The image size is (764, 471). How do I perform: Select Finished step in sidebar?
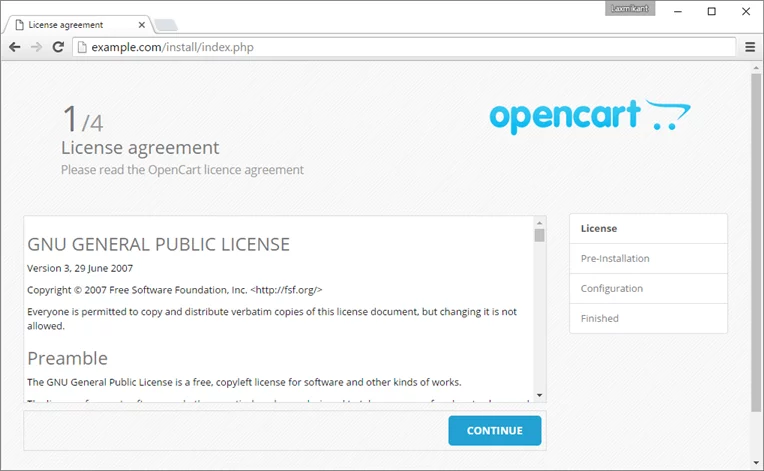point(648,319)
